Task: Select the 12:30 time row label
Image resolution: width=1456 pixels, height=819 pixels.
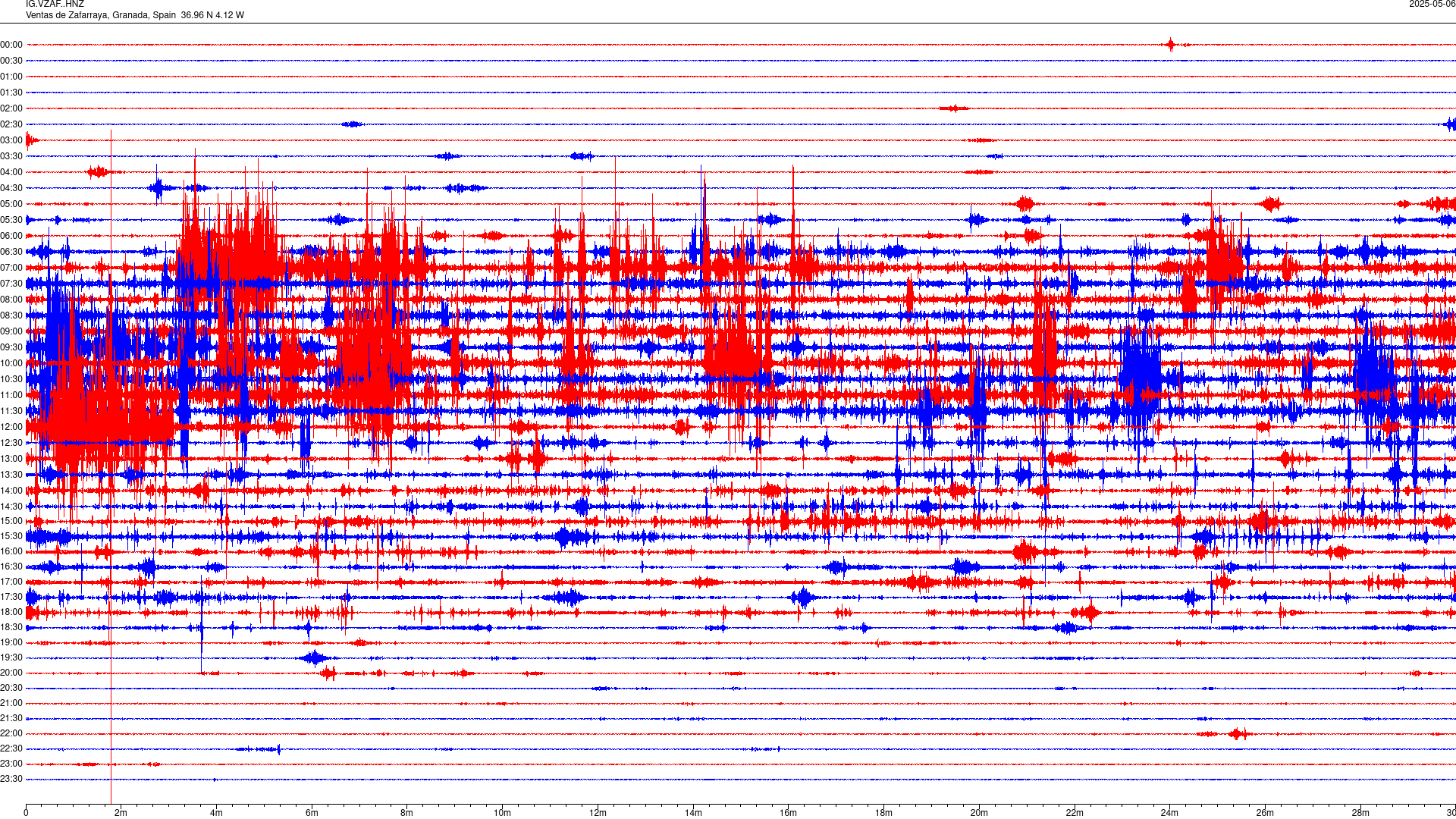Action: point(11,443)
